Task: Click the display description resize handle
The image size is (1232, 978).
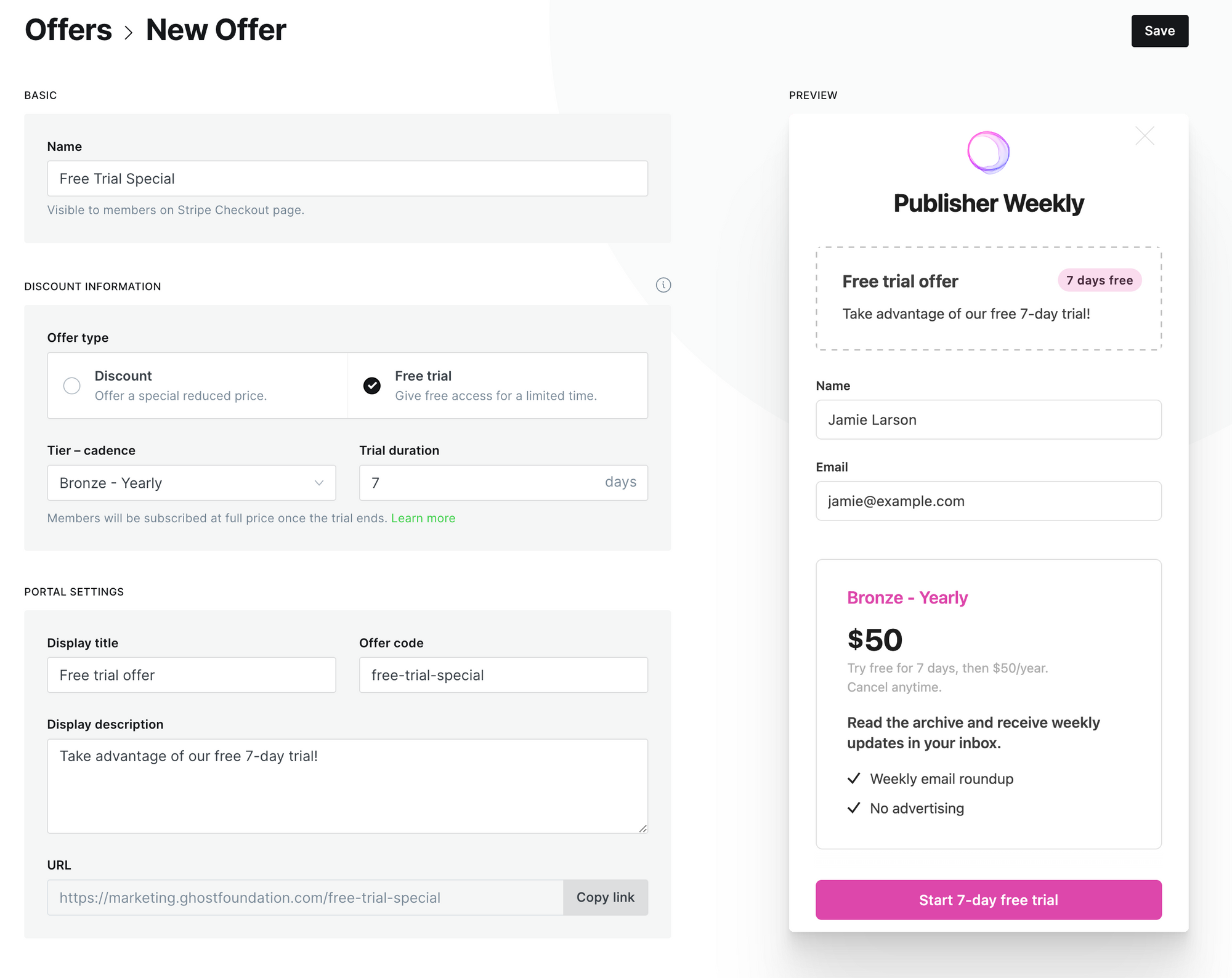Action: pyautogui.click(x=642, y=828)
